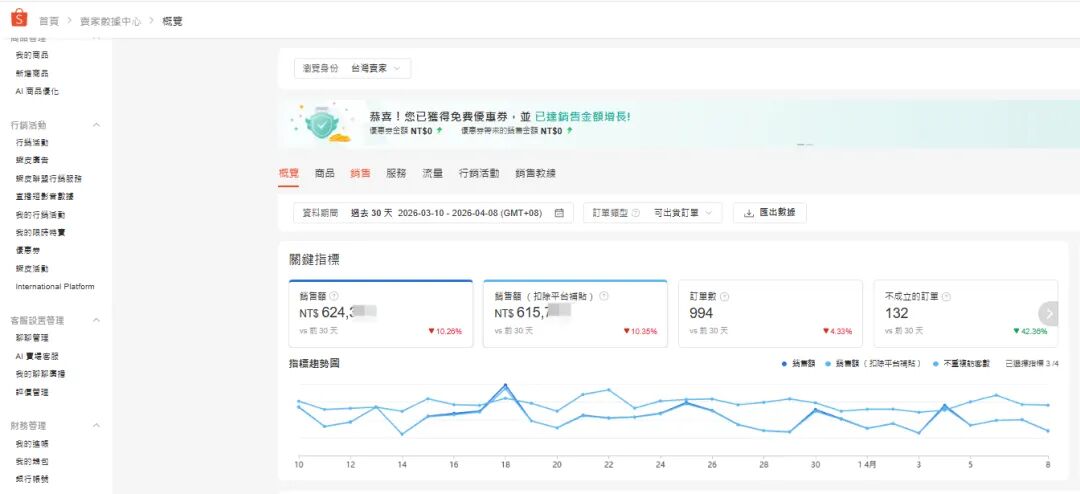Collapse the 財務管理 sidebar section

click(96, 426)
